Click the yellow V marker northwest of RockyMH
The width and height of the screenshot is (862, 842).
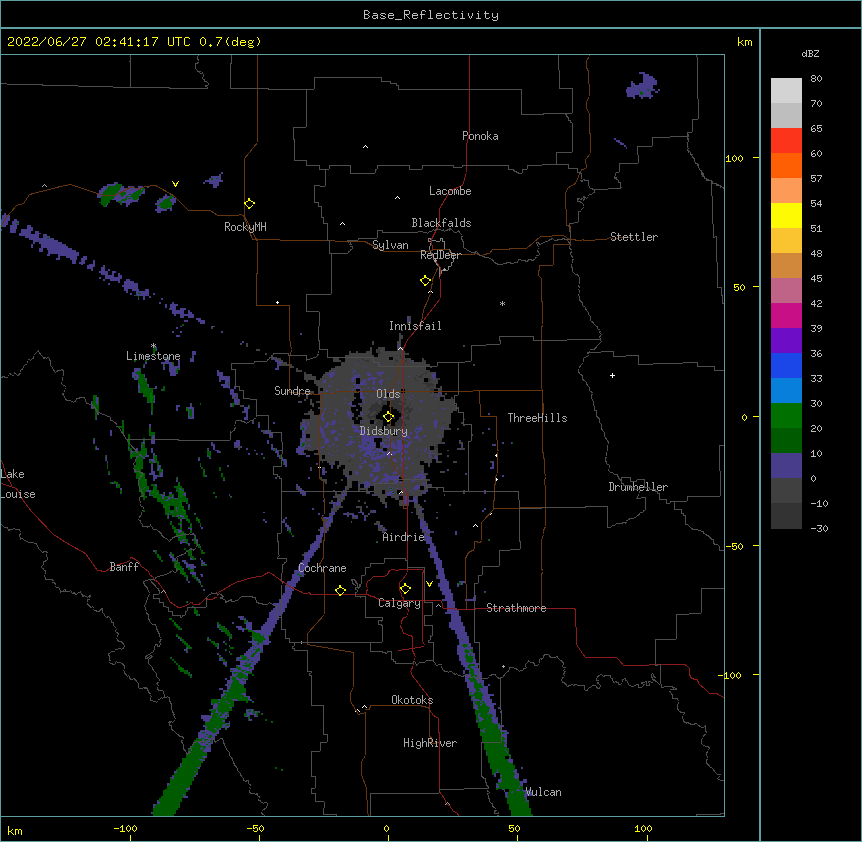tap(175, 184)
